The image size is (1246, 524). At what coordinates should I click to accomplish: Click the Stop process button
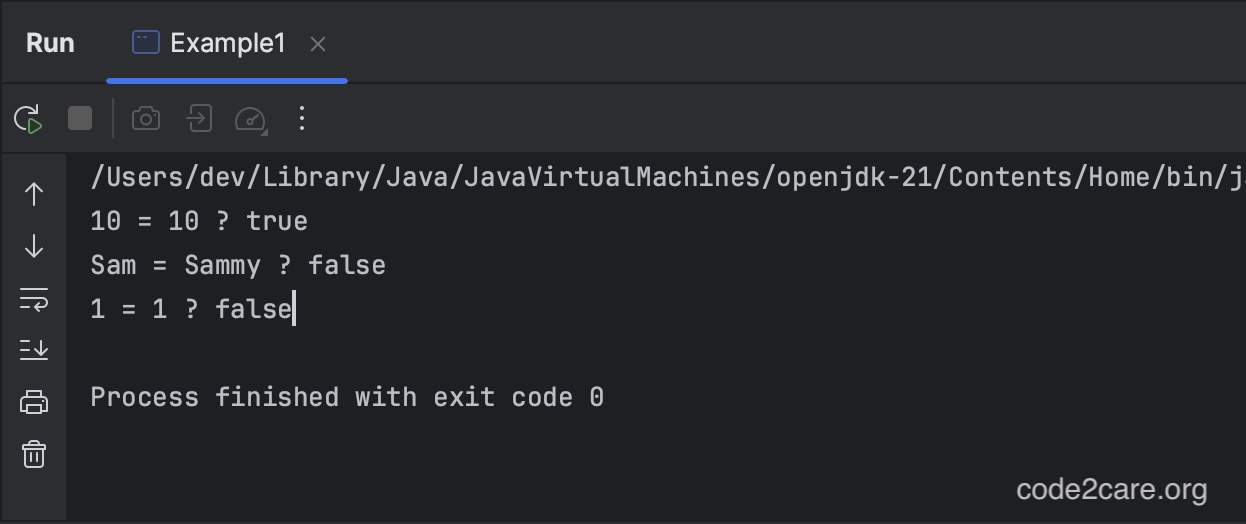coord(80,119)
